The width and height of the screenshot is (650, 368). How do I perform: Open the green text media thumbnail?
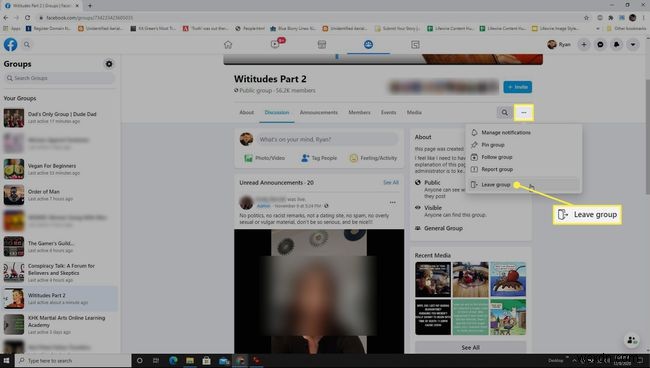471,317
